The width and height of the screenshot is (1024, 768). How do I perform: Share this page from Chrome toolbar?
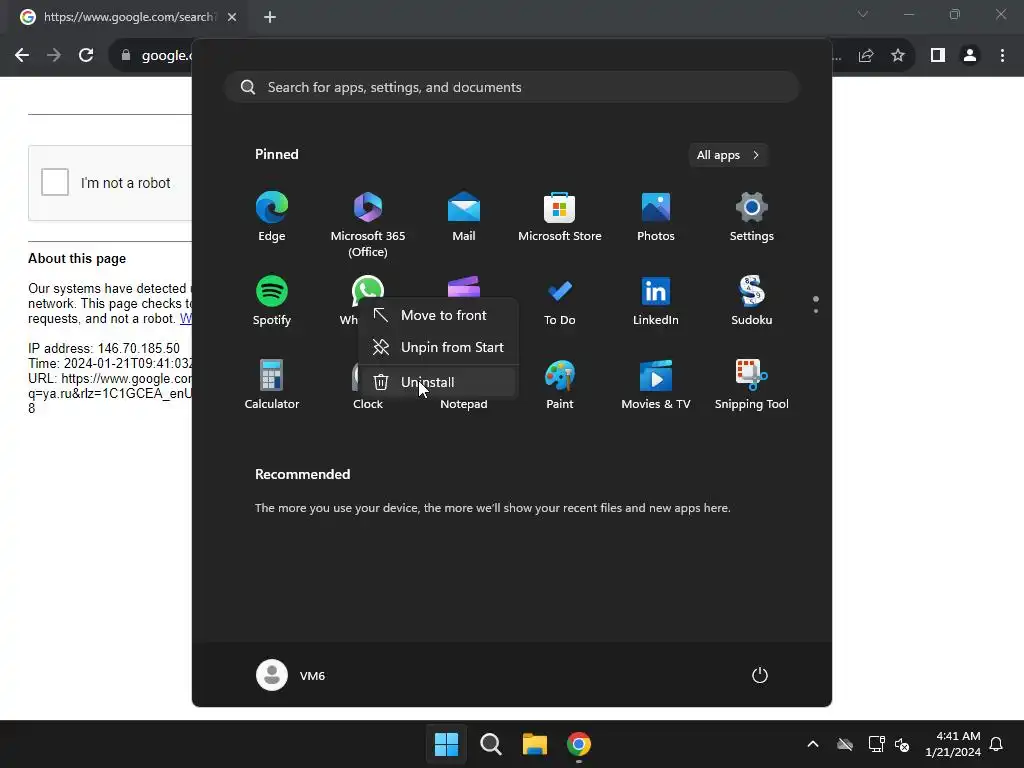tap(866, 56)
